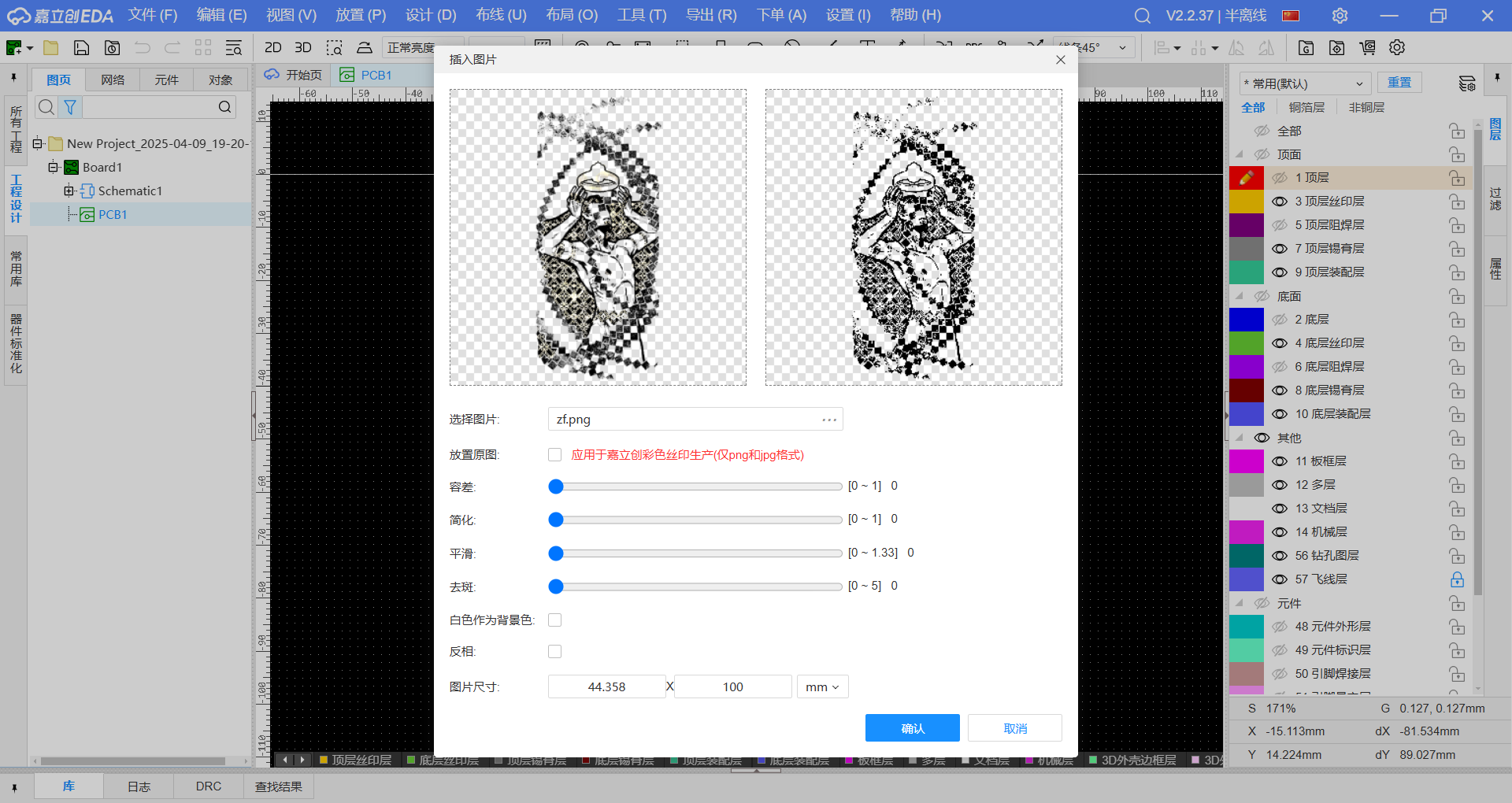Click the image width field 44.358
The image size is (1512, 803).
click(606, 687)
